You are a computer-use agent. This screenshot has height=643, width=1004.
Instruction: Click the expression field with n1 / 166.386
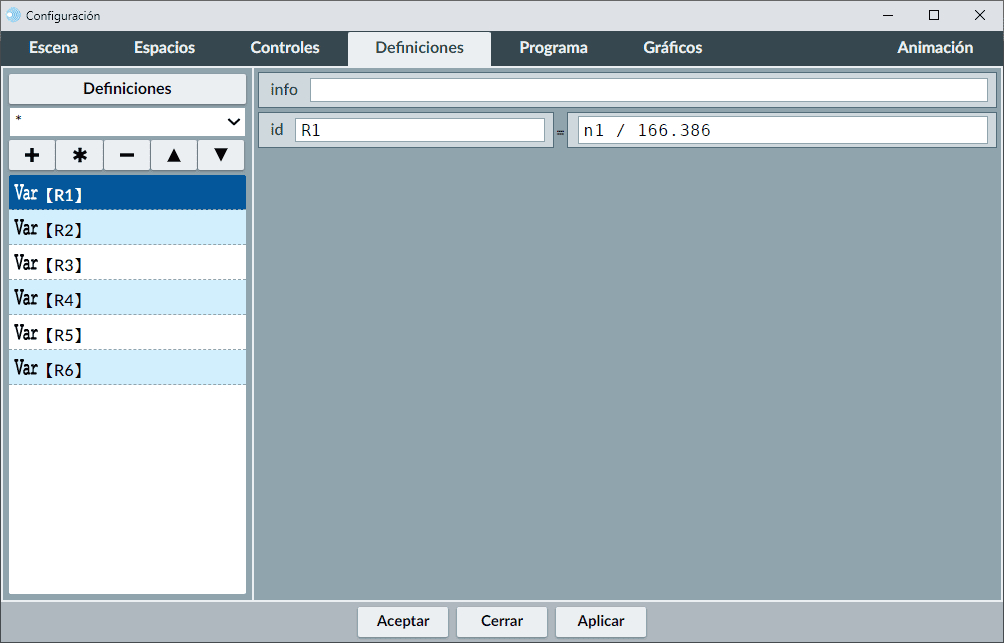pyautogui.click(x=777, y=130)
